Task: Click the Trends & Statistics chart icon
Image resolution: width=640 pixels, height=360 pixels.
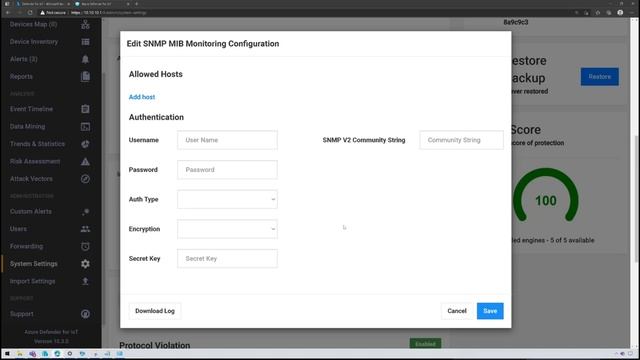Action: coord(85,144)
